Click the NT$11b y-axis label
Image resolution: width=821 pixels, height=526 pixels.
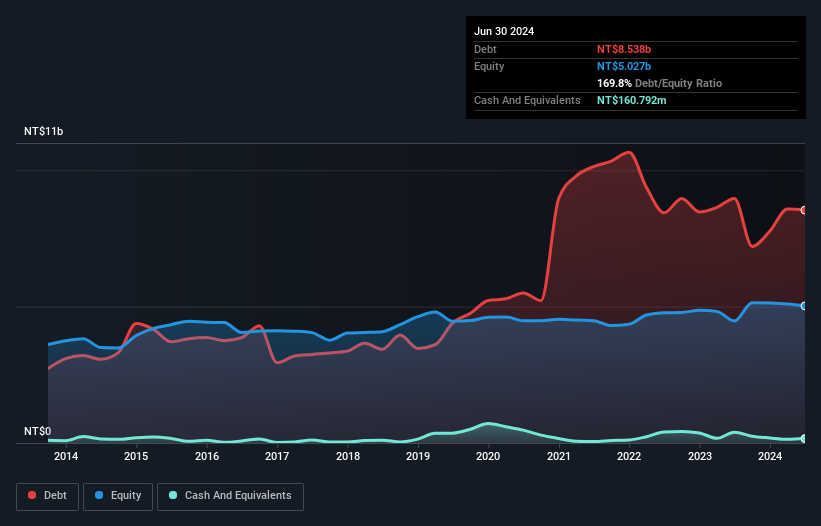point(43,131)
